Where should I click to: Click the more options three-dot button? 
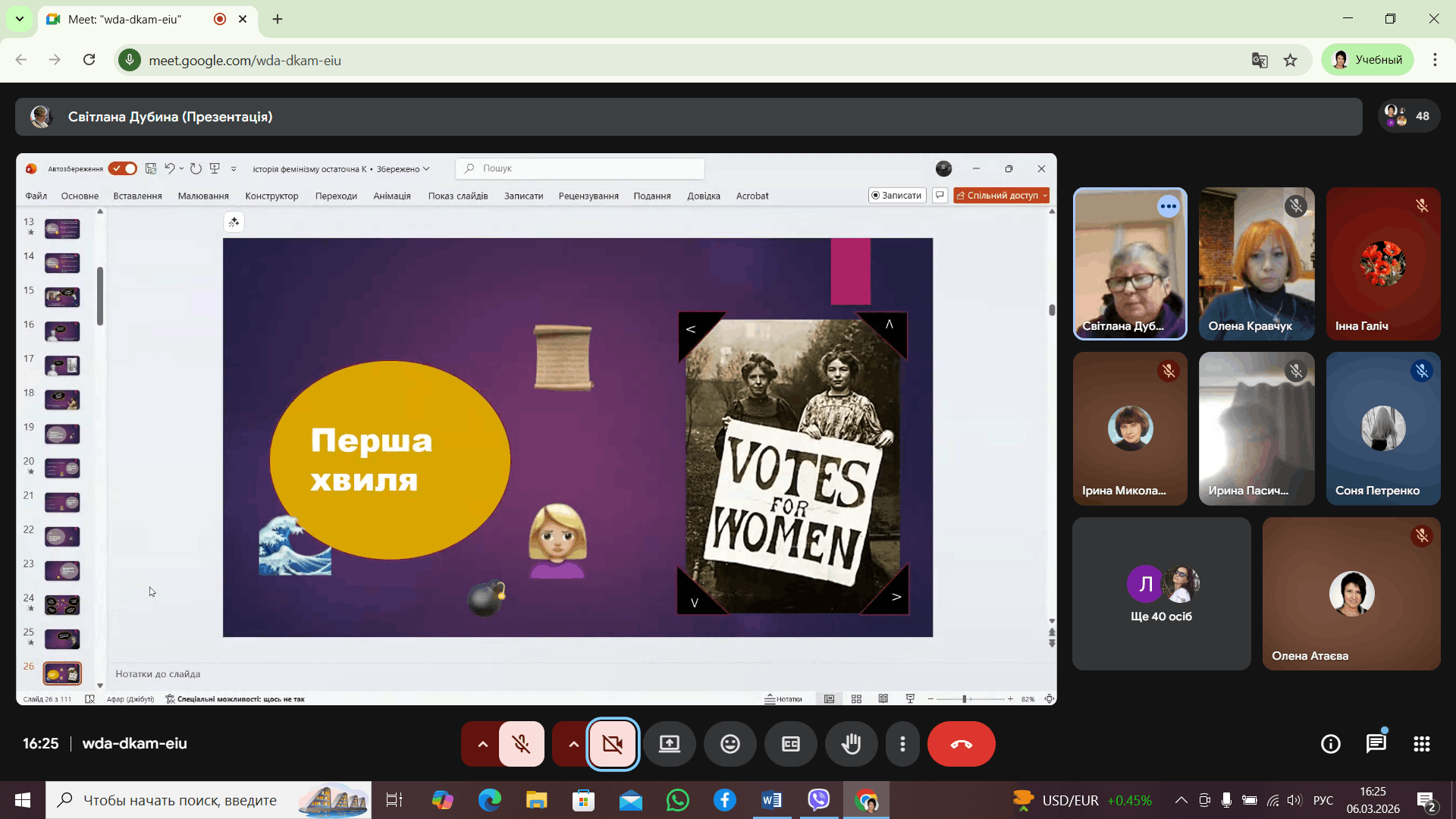point(902,744)
